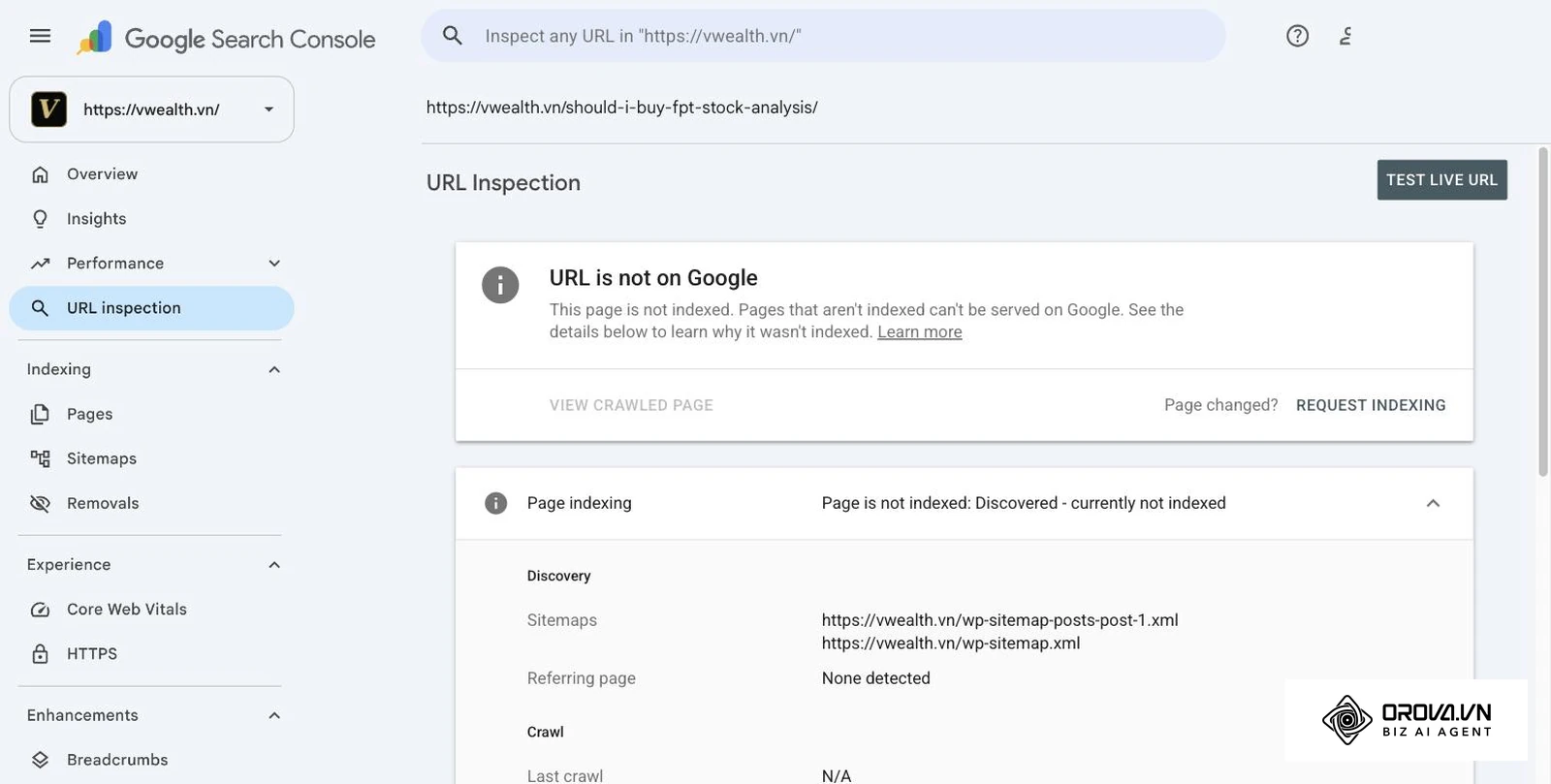Open the user settings icon
This screenshot has height=784, width=1551.
click(x=1345, y=36)
